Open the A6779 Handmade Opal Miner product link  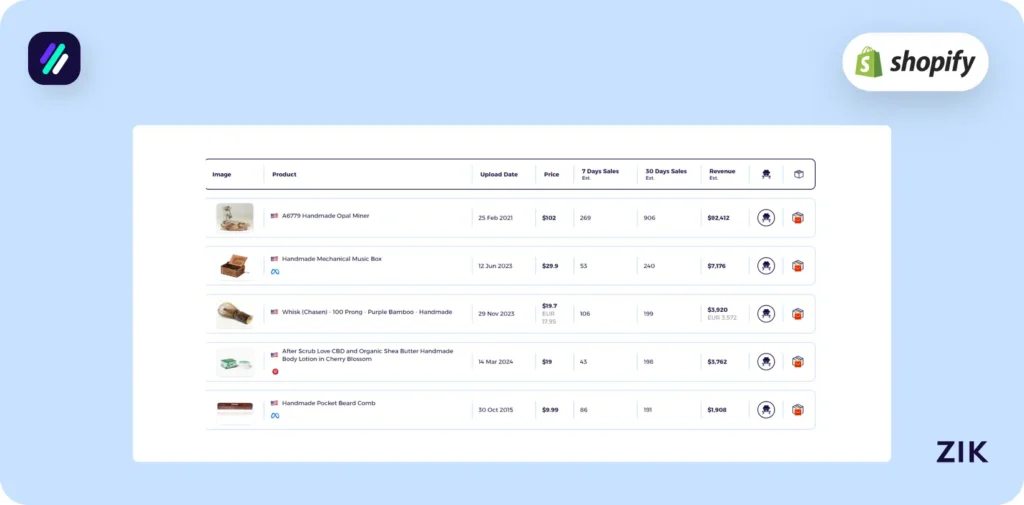[x=325, y=216]
